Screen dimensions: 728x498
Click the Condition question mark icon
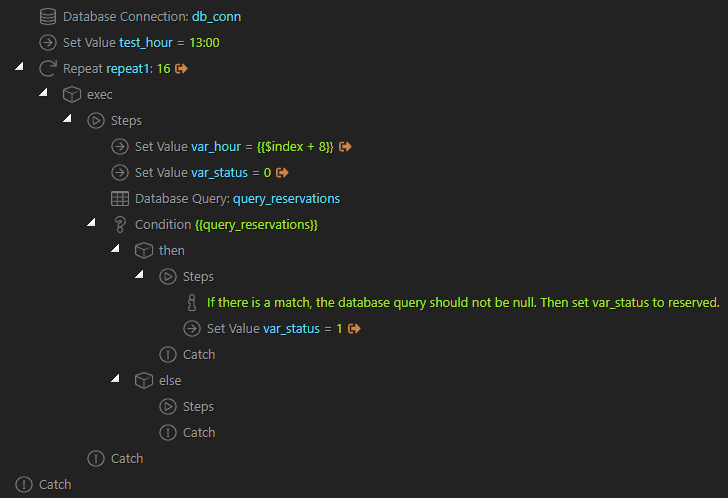pyautogui.click(x=119, y=225)
